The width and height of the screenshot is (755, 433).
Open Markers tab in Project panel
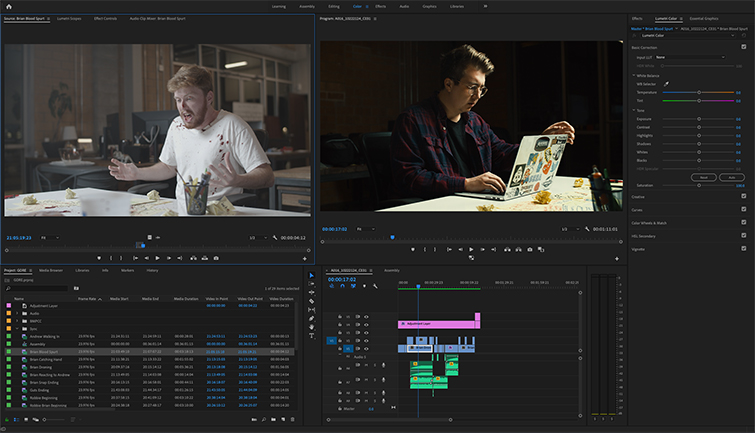click(x=128, y=270)
